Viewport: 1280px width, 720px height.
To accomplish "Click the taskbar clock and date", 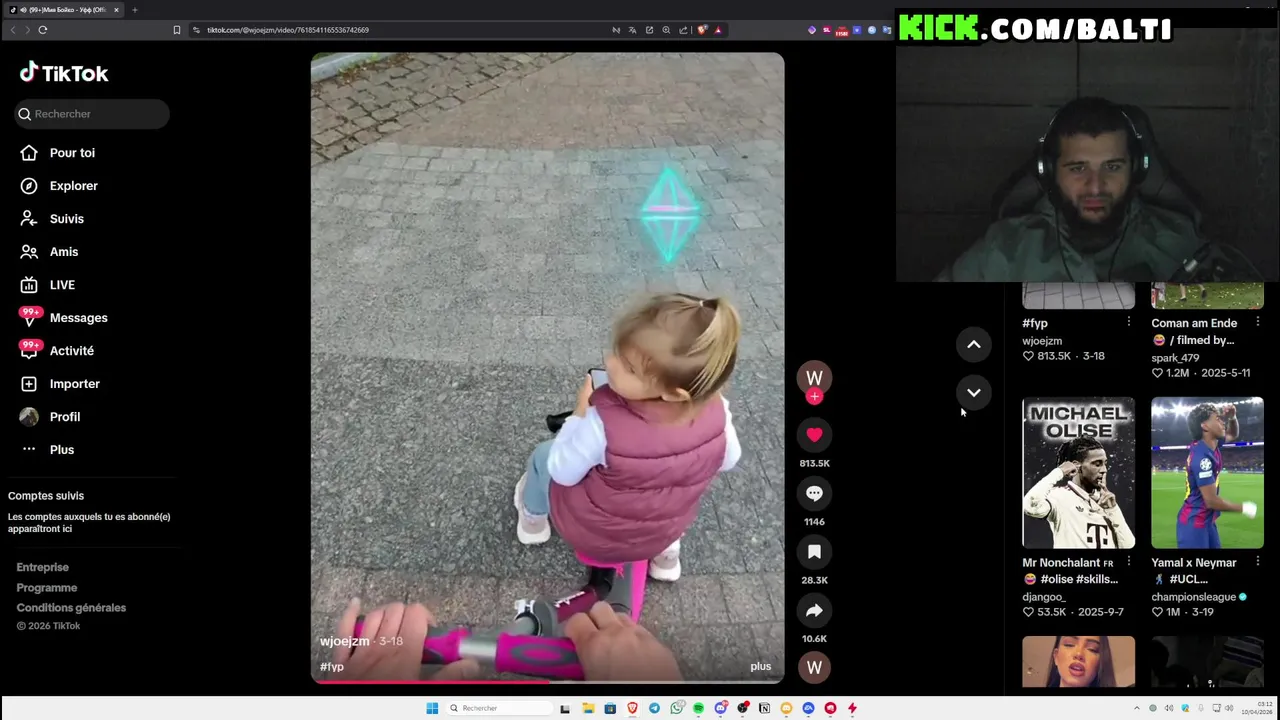I will 1257,708.
